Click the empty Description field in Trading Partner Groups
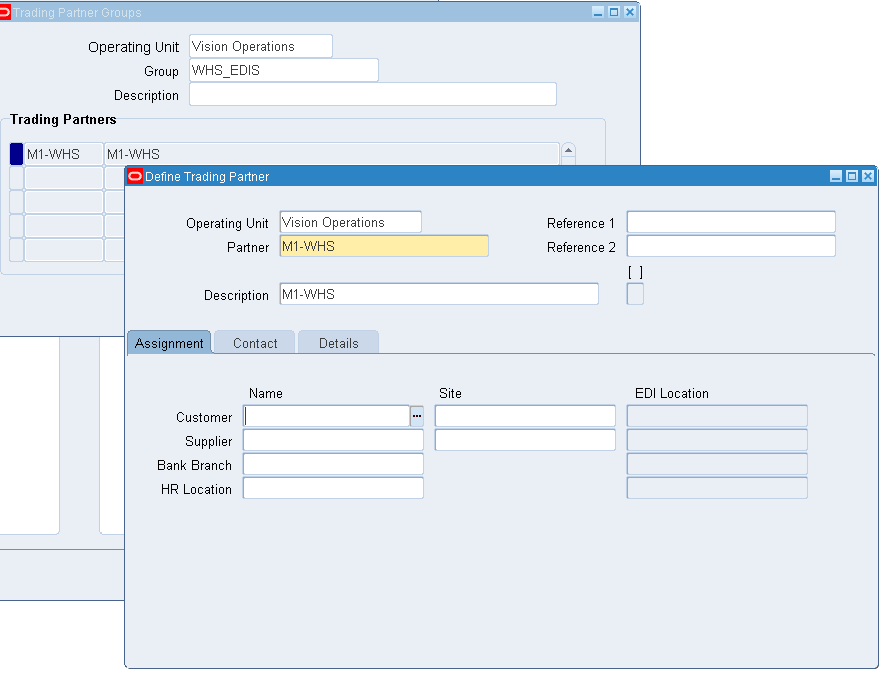Image resolution: width=881 pixels, height=673 pixels. (371, 93)
